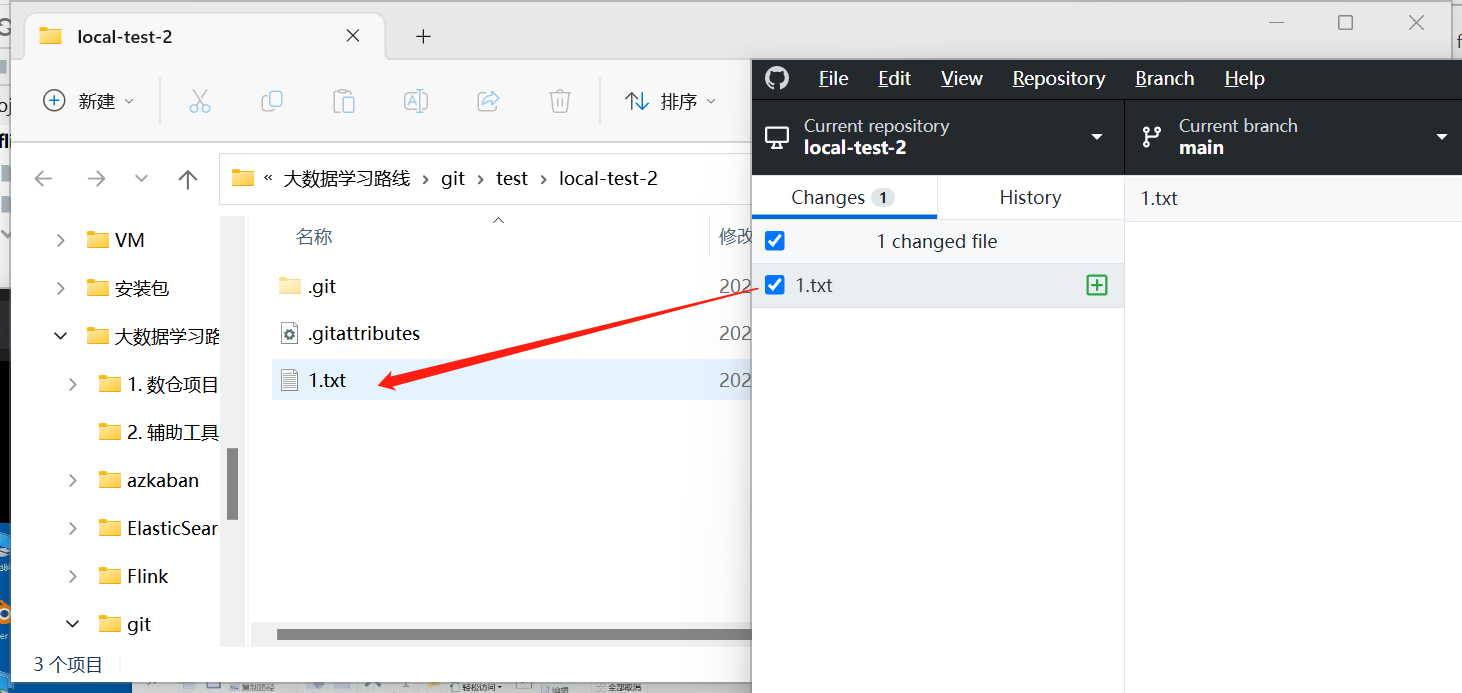This screenshot has width=1462, height=693.
Task: Click the Paste clipboard icon in Explorer toolbar
Action: point(344,101)
